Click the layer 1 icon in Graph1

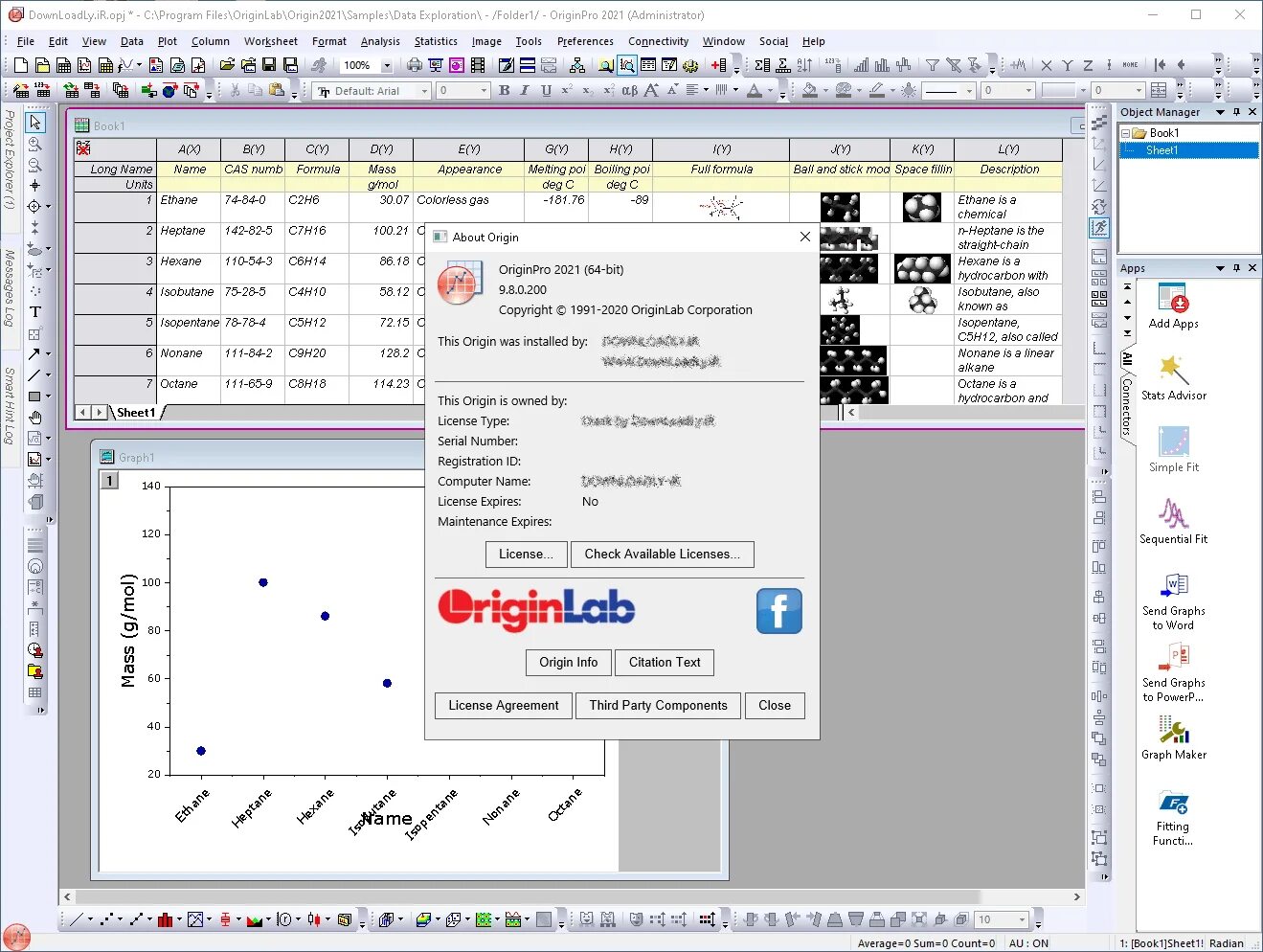point(110,481)
